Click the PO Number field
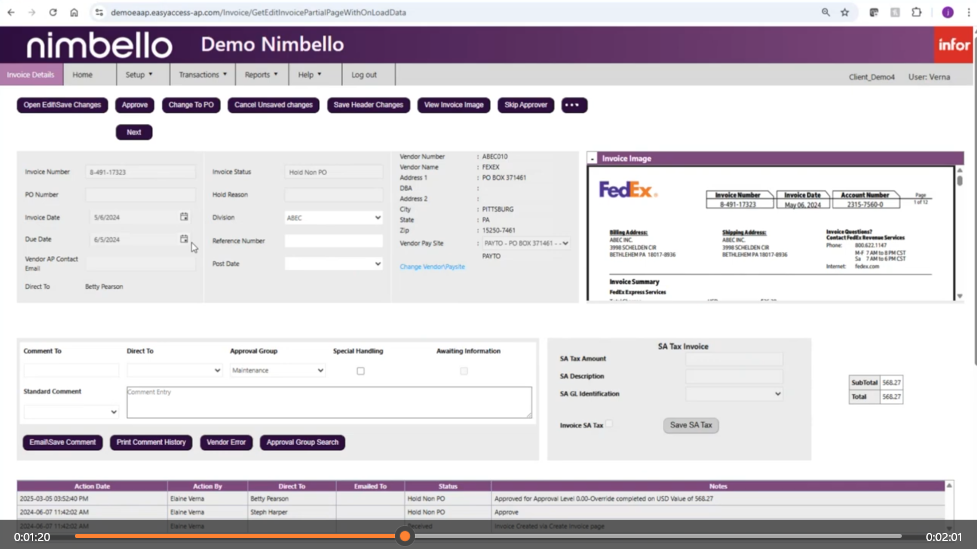The image size is (977, 549). (141, 194)
